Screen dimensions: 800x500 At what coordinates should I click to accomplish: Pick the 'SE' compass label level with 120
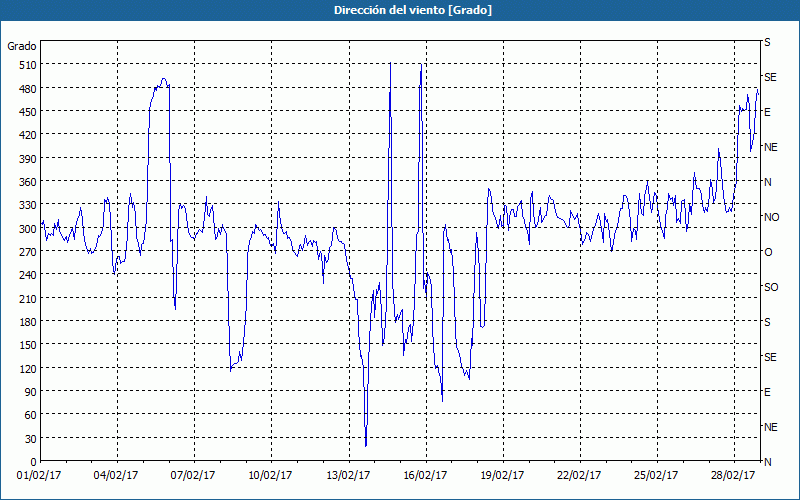[x=770, y=357]
